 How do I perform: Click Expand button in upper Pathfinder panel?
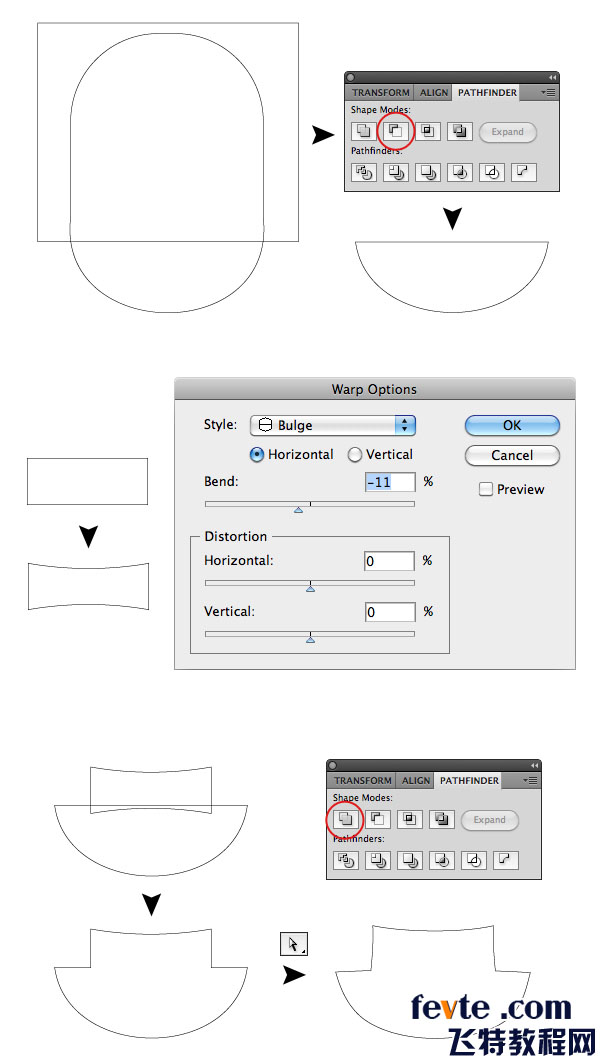[x=508, y=132]
